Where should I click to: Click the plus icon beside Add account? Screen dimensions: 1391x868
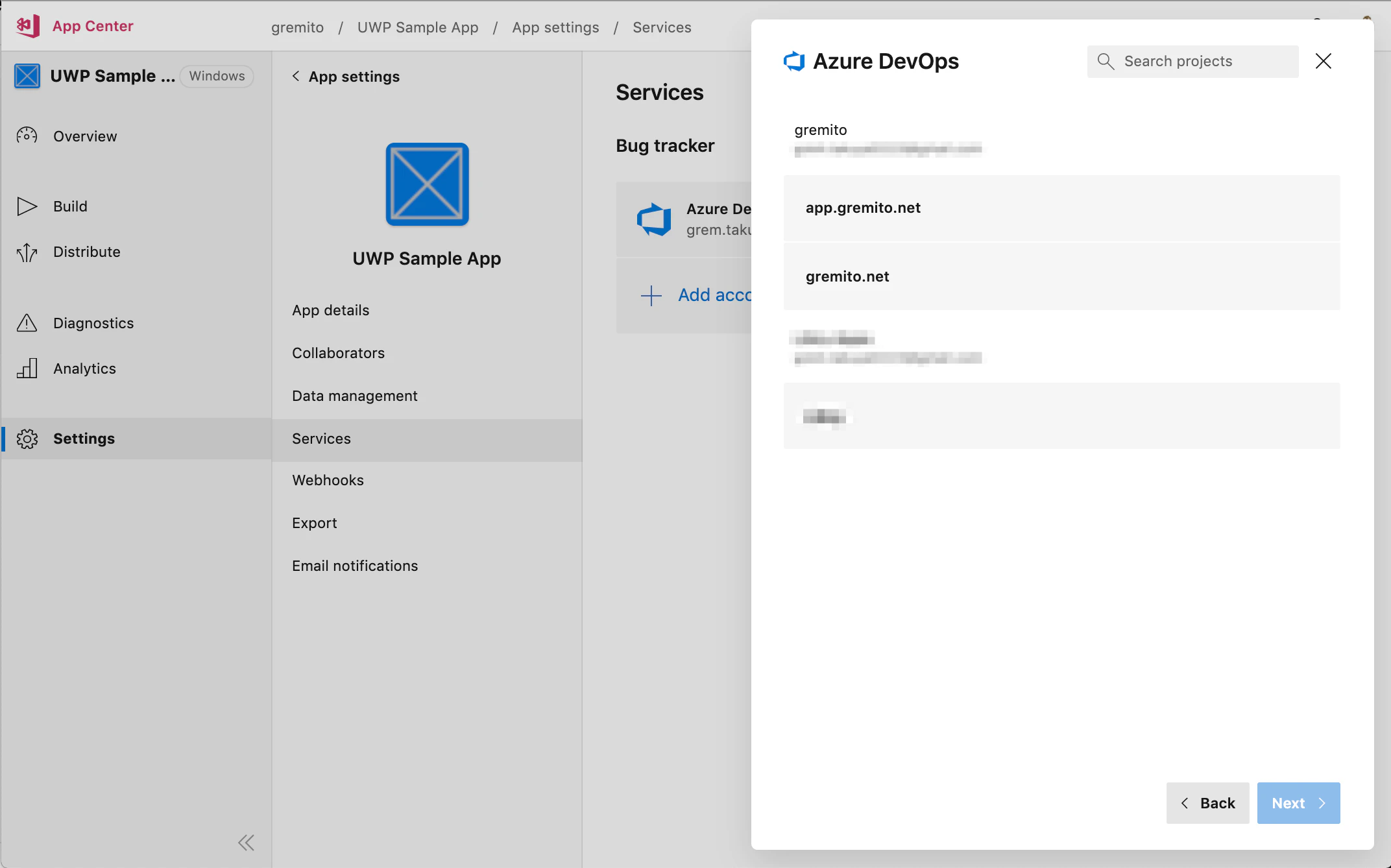(651, 295)
